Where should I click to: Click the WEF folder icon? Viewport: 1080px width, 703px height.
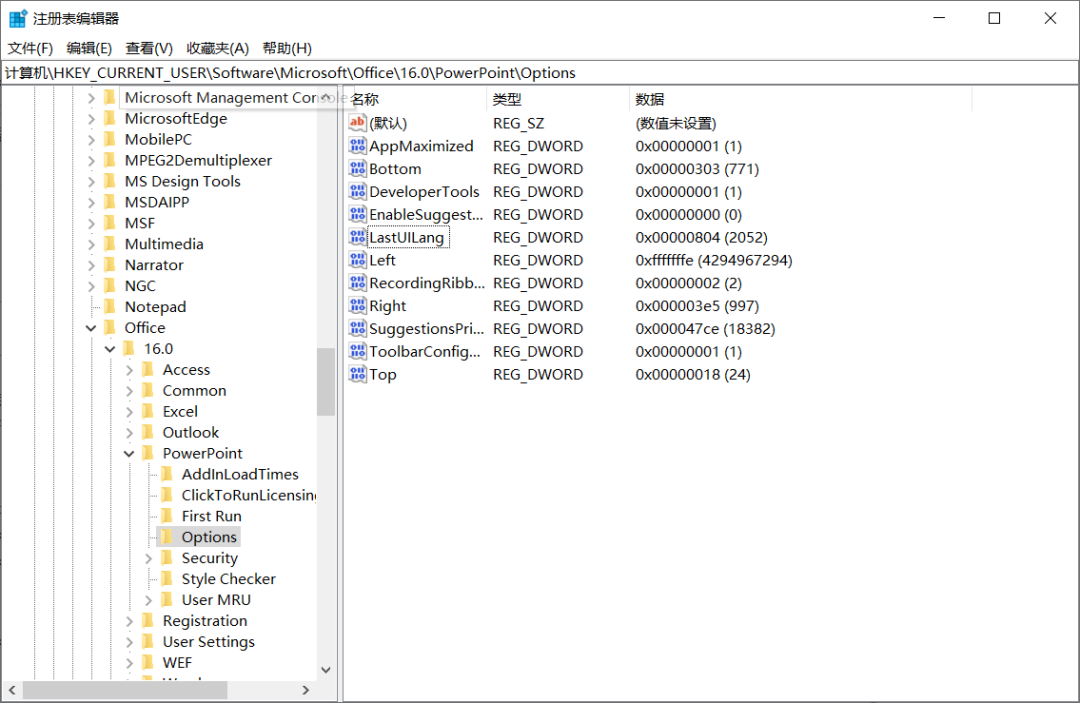(x=147, y=662)
